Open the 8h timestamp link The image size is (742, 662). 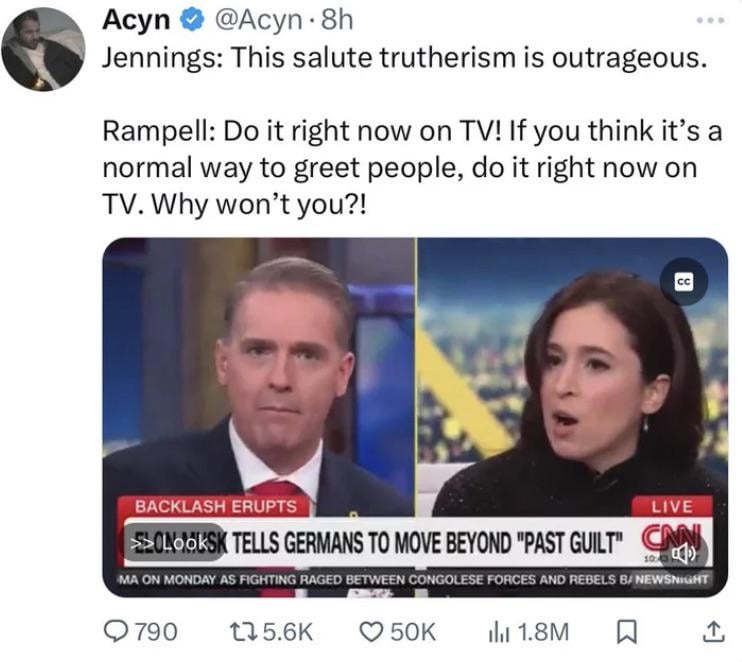tap(337, 20)
